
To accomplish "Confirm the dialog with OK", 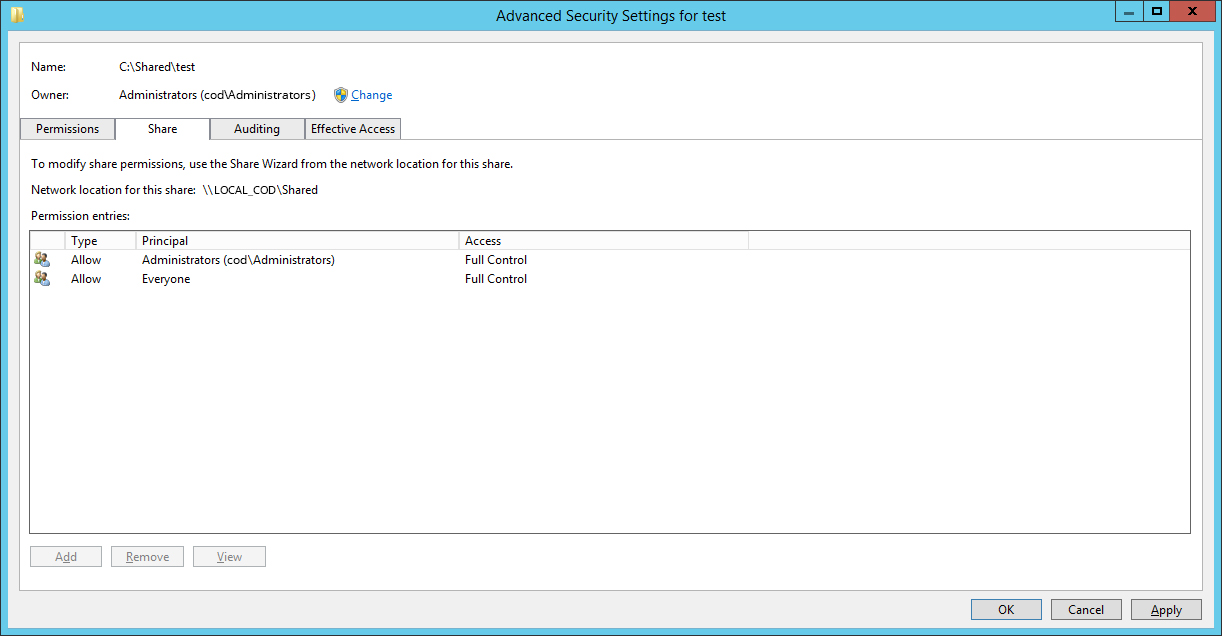I will tap(1006, 610).
